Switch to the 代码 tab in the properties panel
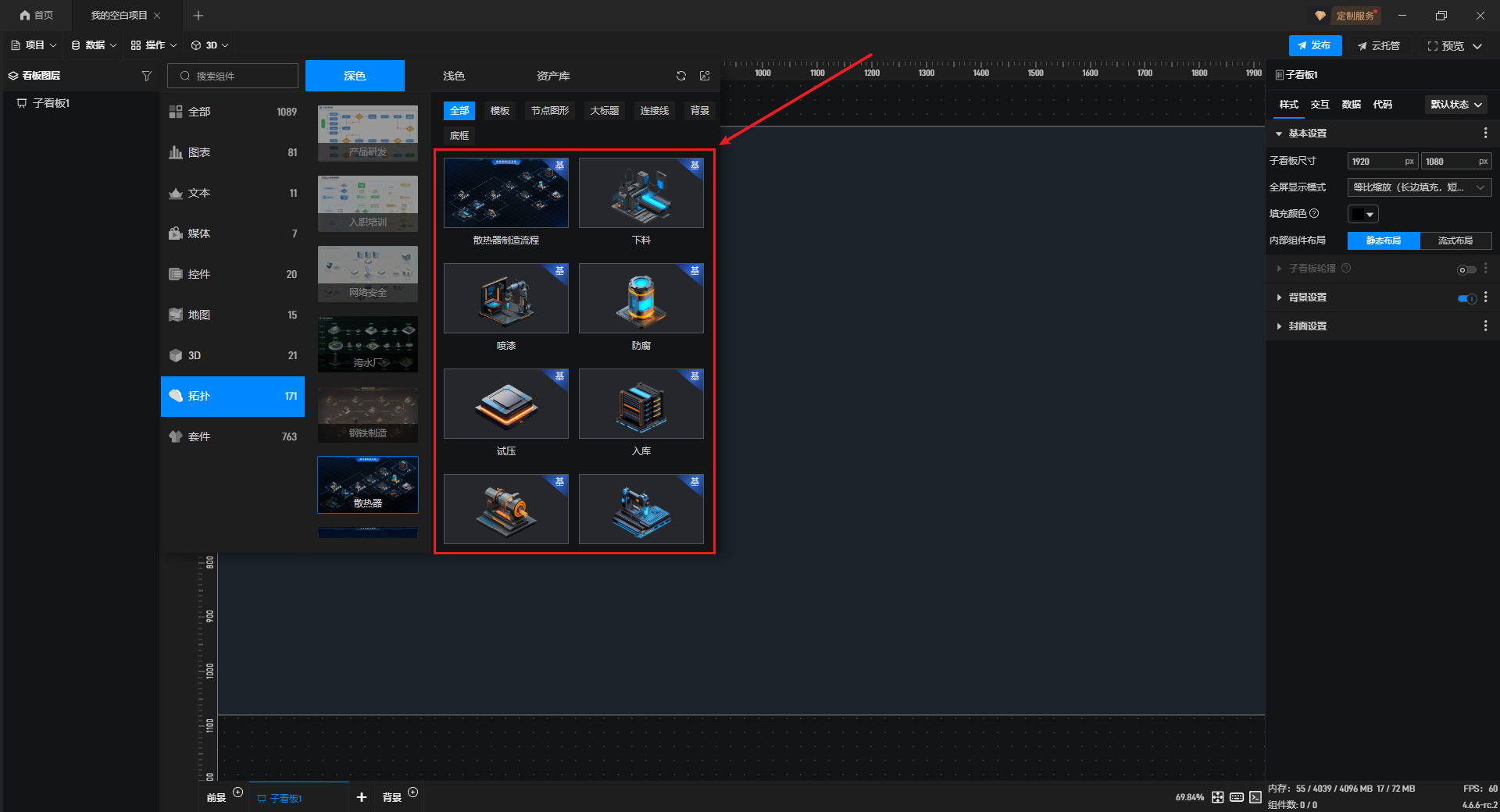The image size is (1500, 812). tap(1383, 105)
